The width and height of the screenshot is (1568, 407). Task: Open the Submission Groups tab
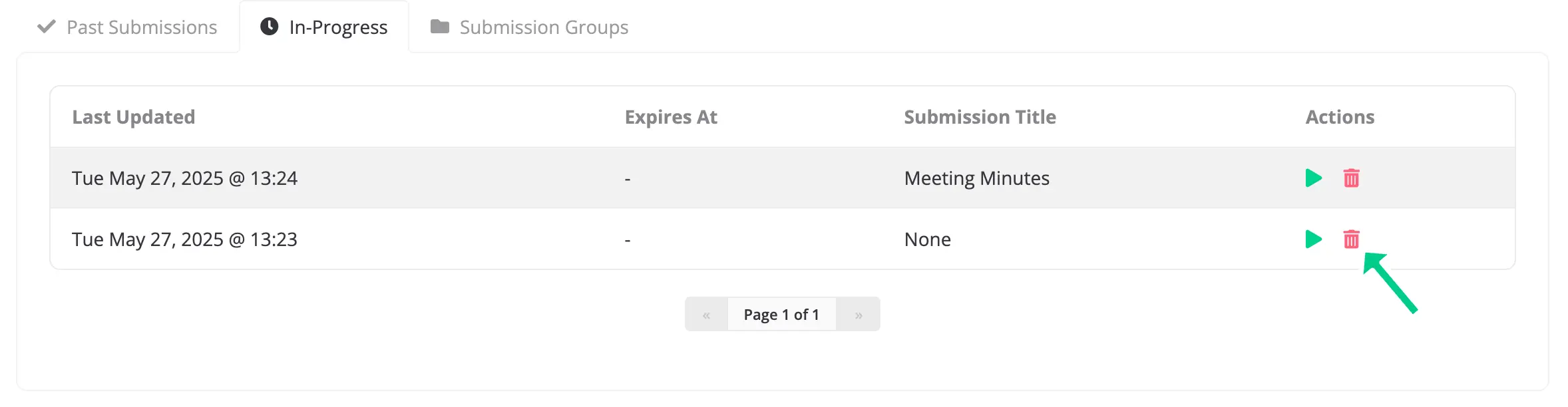tap(530, 27)
